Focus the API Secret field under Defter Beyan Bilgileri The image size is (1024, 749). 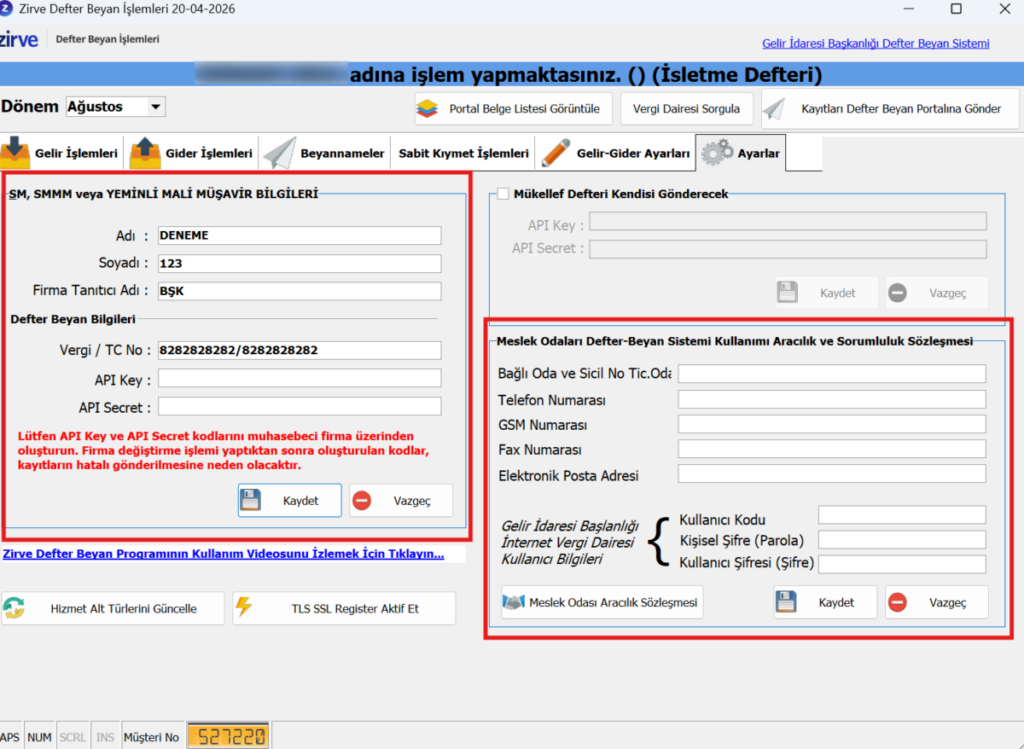tap(299, 407)
